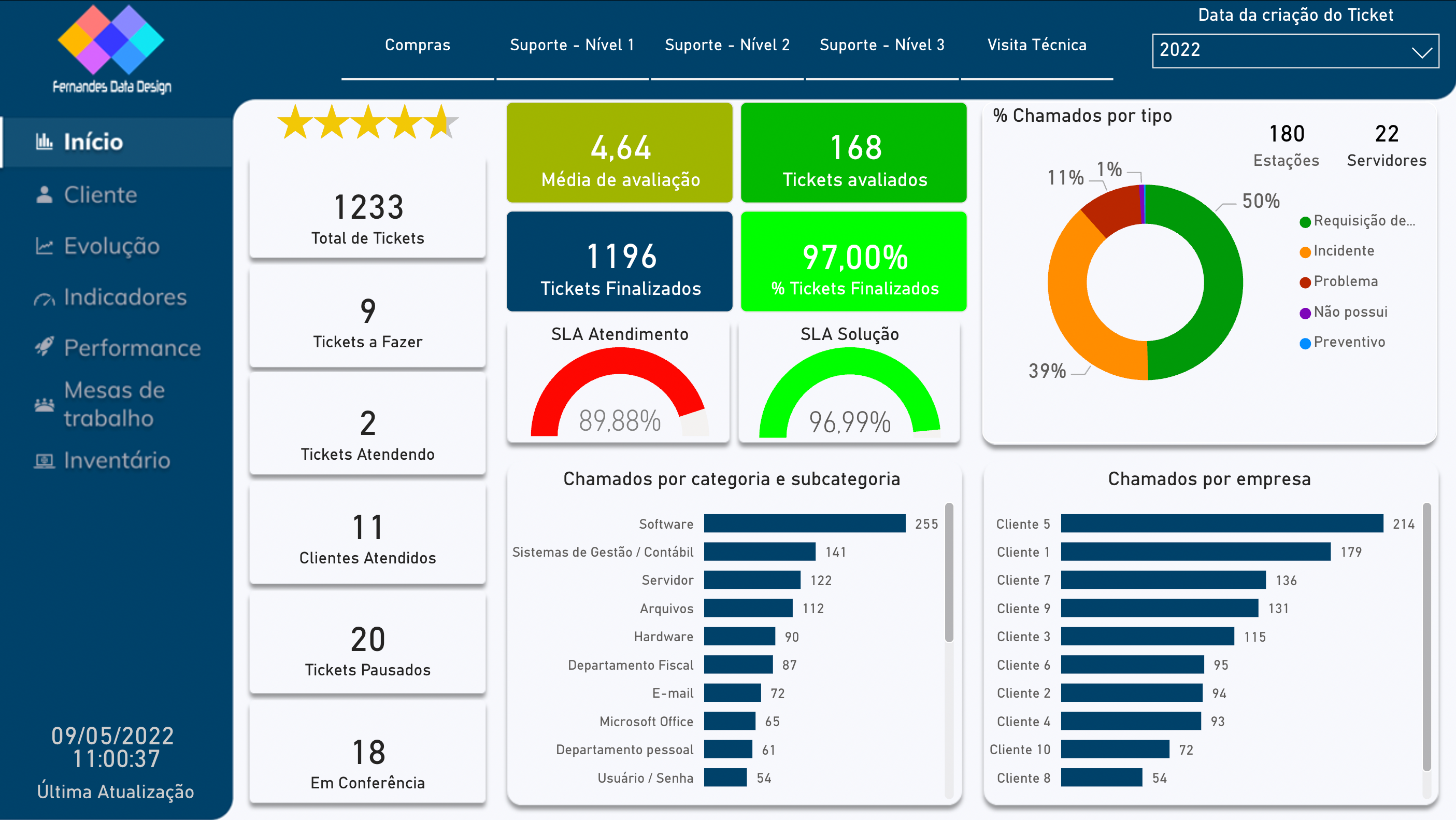Image resolution: width=1456 pixels, height=820 pixels.
Task: Click the Mesas de trabalho team icon
Action: (x=44, y=403)
